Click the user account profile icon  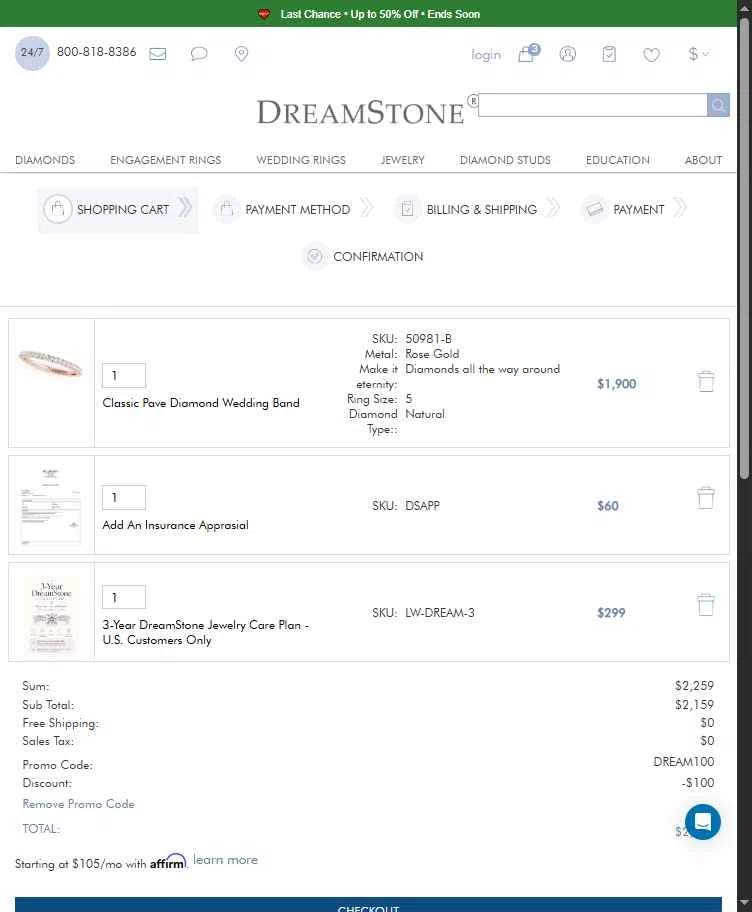click(x=568, y=54)
